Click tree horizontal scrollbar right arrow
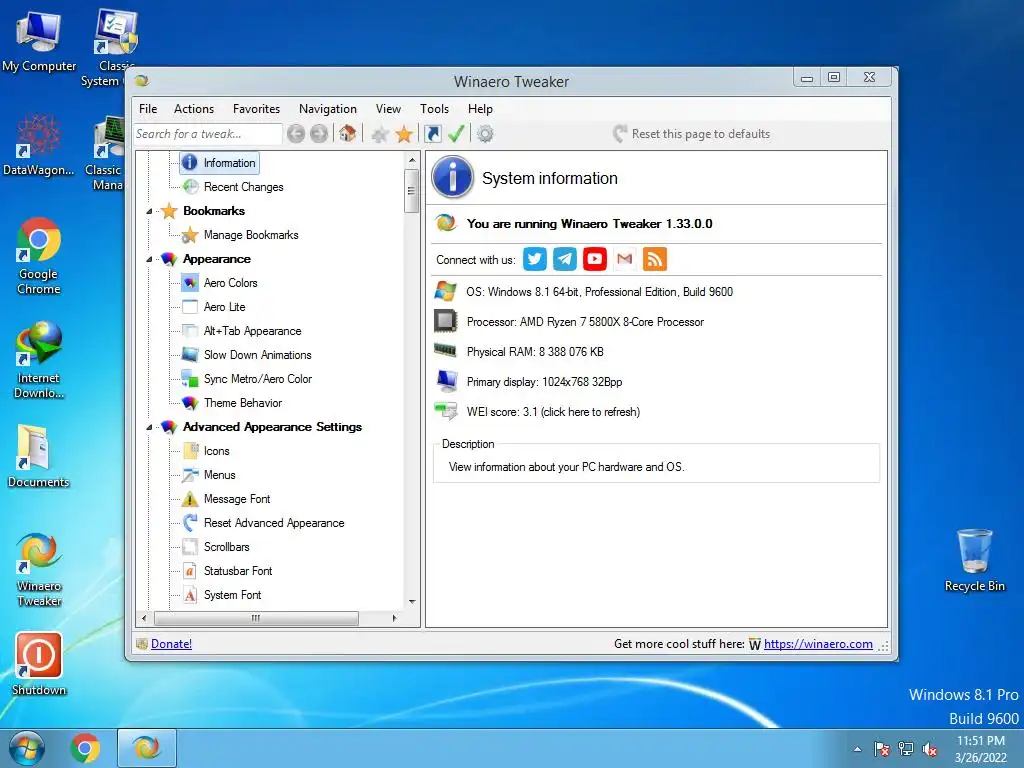This screenshot has height=768, width=1024. (x=394, y=618)
